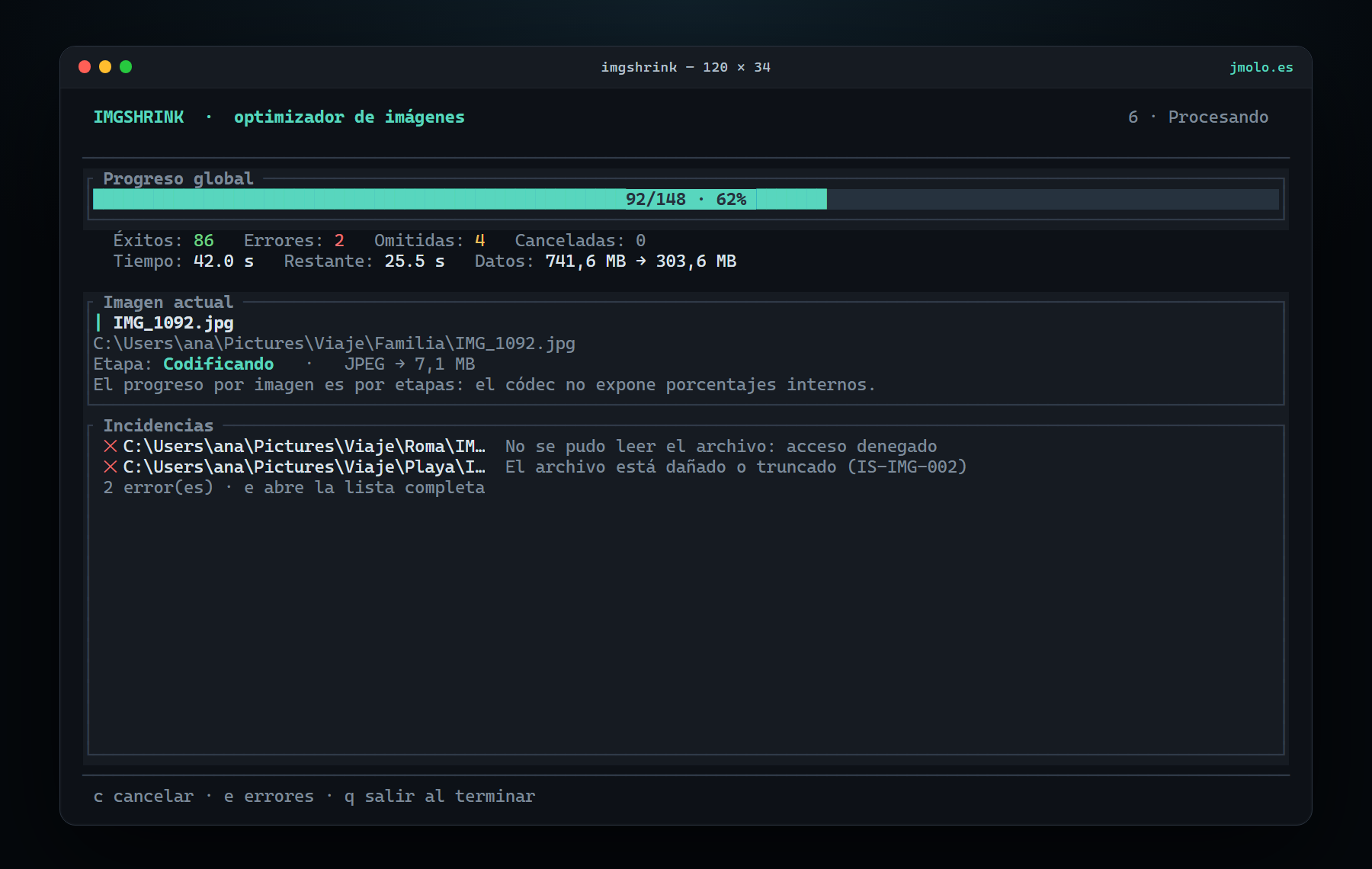
Task: Click the 'acceso denegado' error message
Action: pyautogui.click(x=721, y=446)
